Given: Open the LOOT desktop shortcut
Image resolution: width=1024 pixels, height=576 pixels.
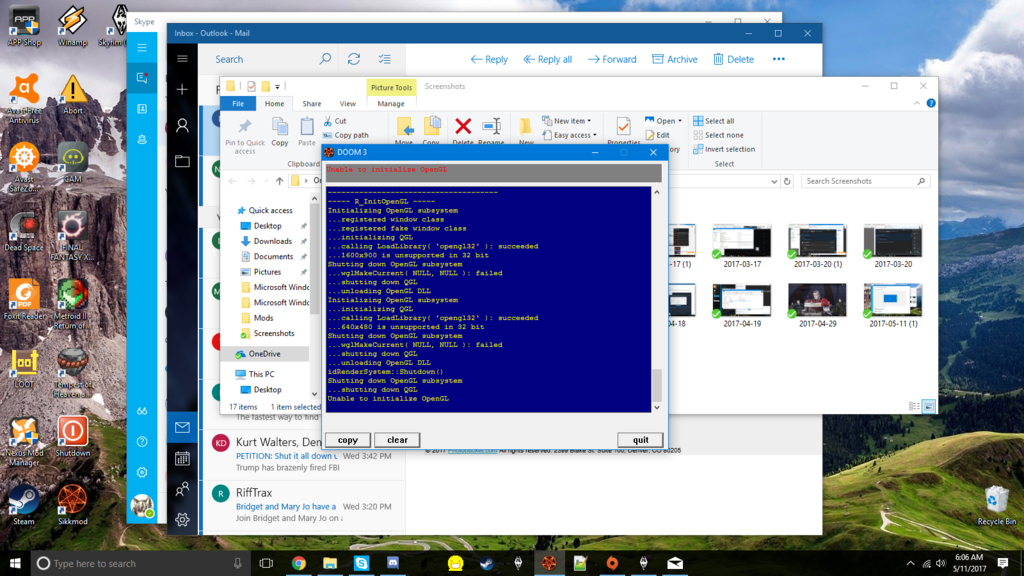Looking at the screenshot, I should point(24,369).
